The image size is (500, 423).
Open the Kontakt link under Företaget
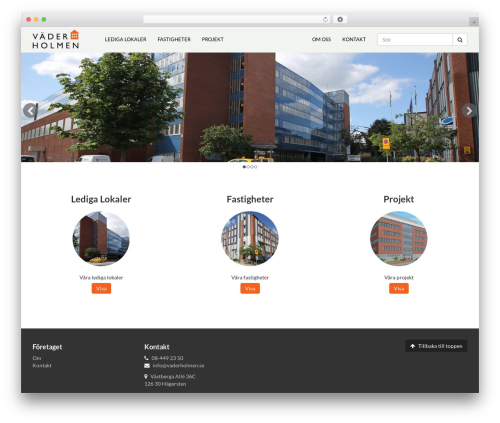[42, 366]
